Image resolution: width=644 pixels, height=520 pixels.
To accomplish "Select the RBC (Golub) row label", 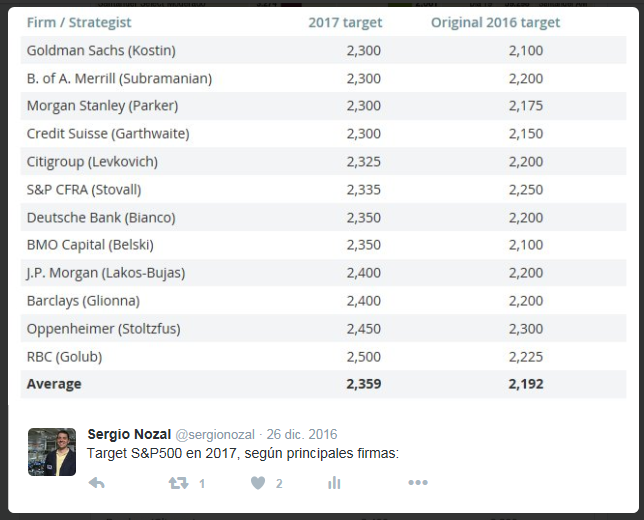I will pos(64,356).
